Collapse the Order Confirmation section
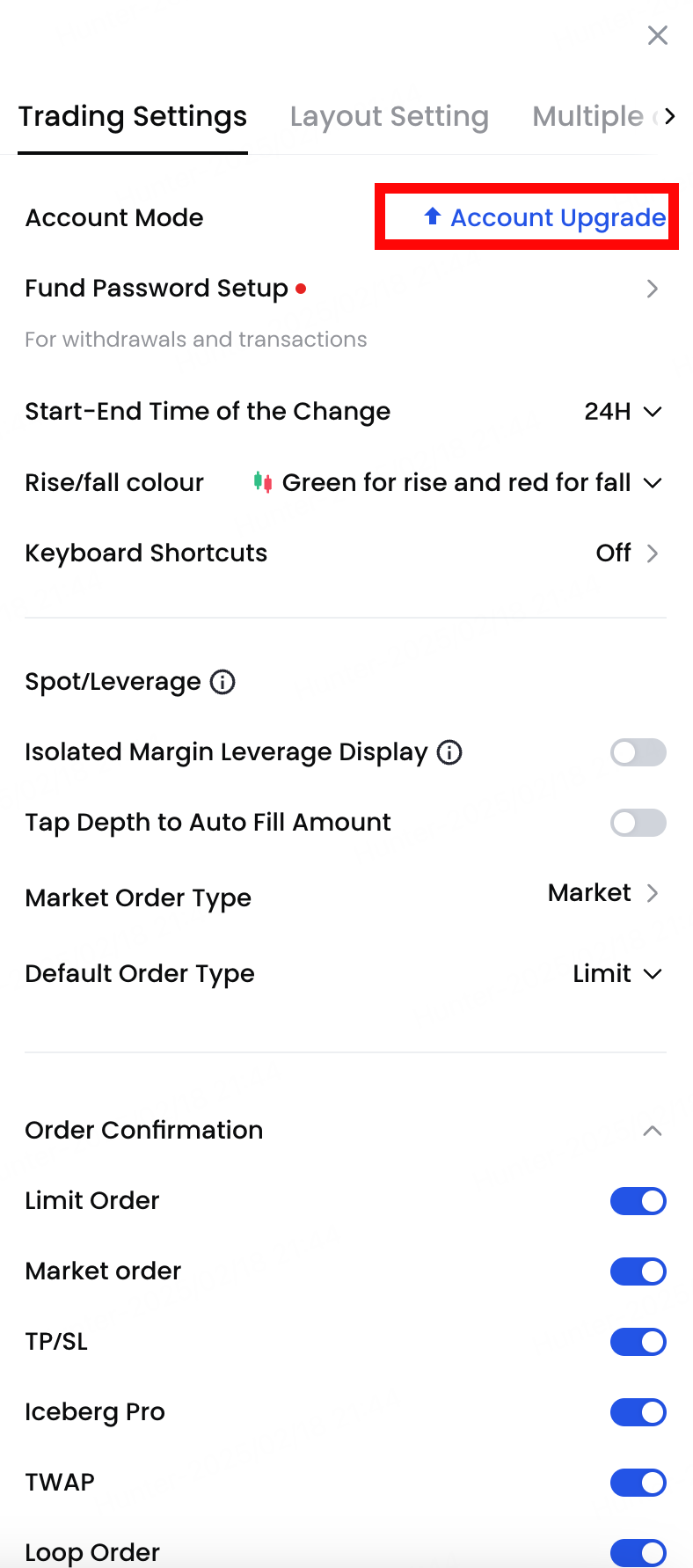 tap(652, 1131)
